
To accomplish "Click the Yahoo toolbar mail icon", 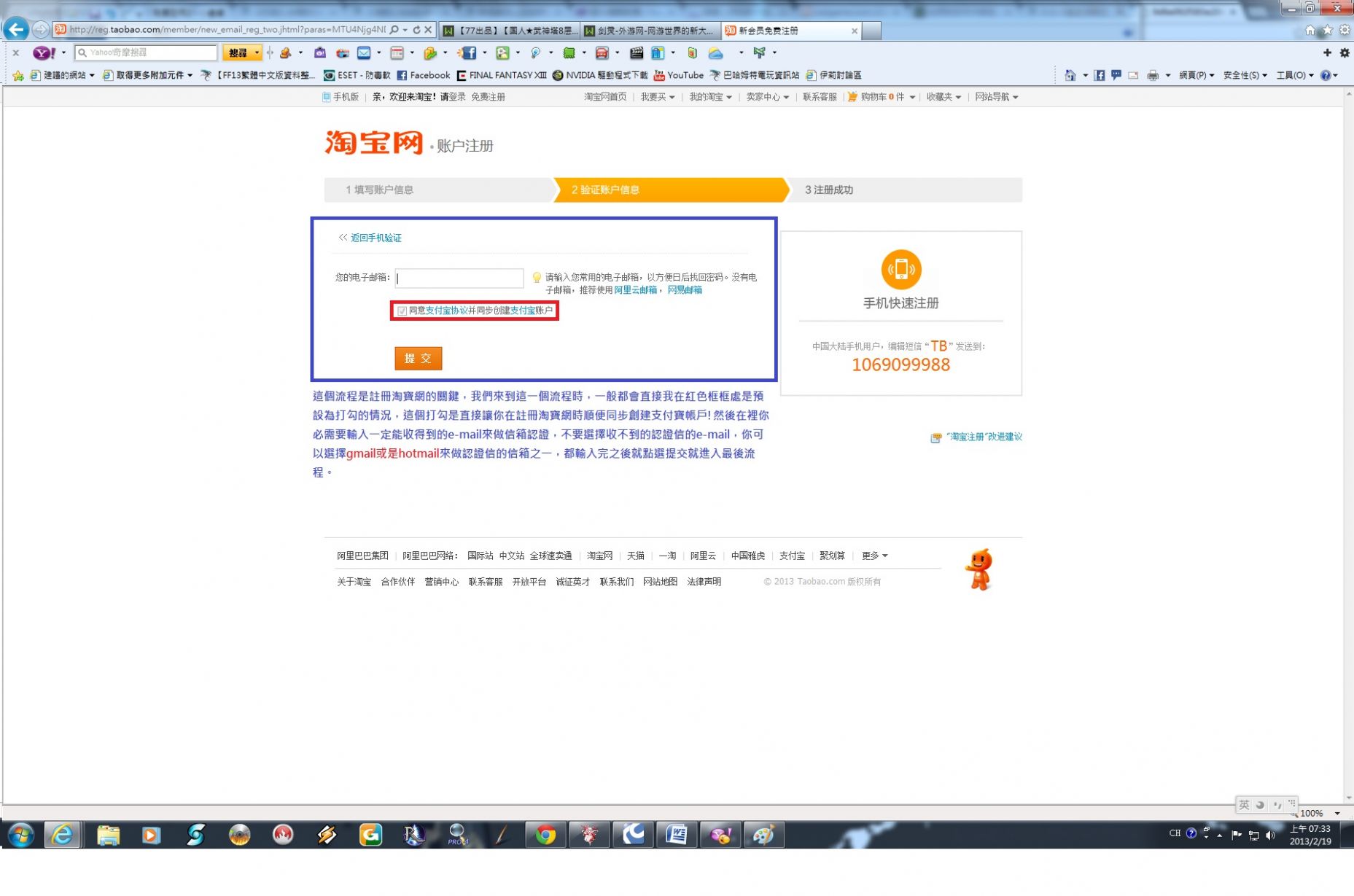I will pos(363,52).
